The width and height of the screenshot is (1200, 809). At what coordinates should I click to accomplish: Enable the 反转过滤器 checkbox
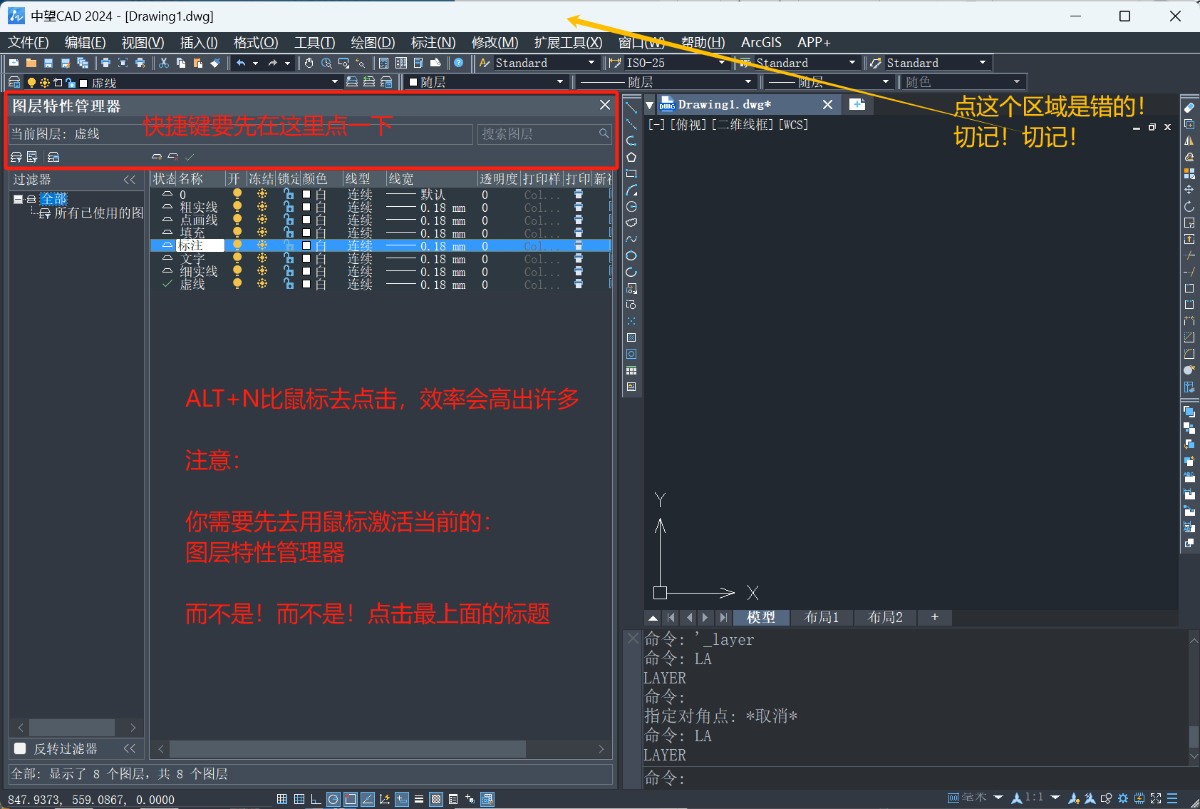20,748
